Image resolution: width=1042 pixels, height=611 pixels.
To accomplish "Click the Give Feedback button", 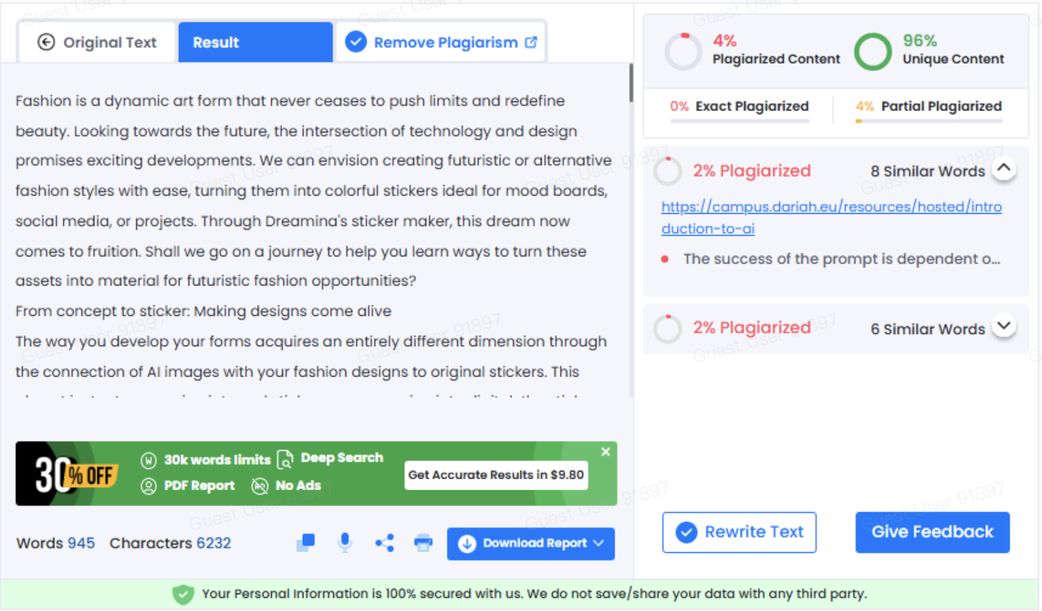I will coord(932,532).
